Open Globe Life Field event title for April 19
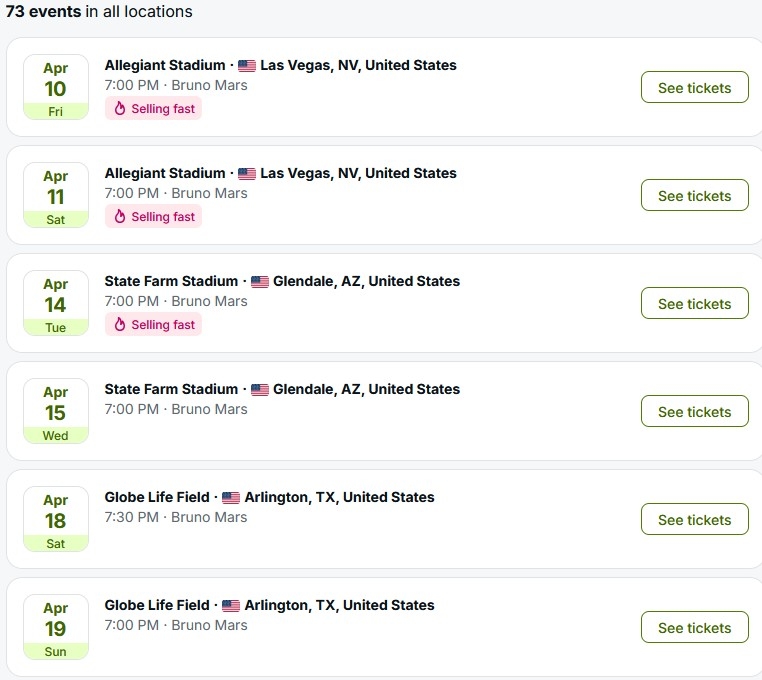Image resolution: width=762 pixels, height=680 pixels. (157, 605)
